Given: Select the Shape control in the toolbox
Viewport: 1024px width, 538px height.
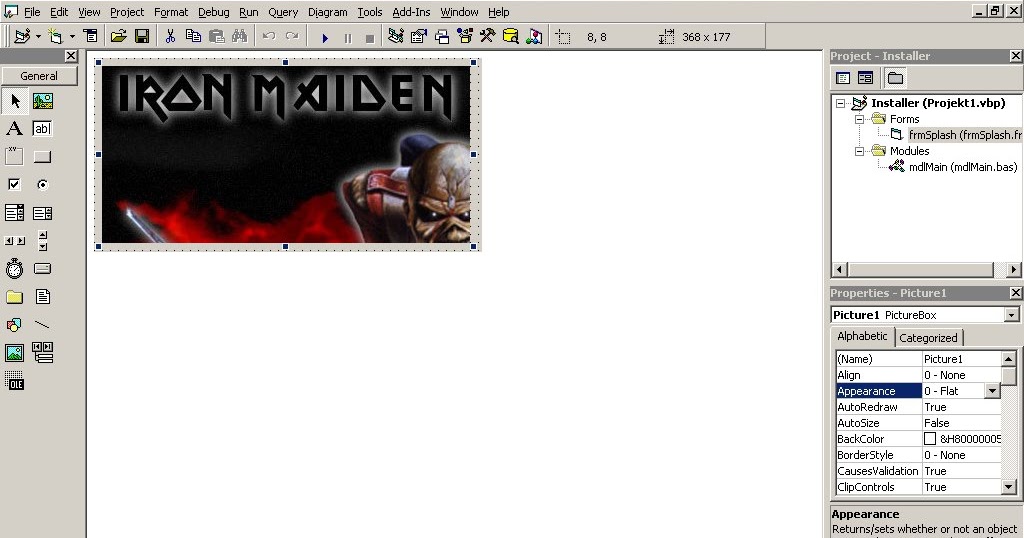Looking at the screenshot, I should [14, 324].
